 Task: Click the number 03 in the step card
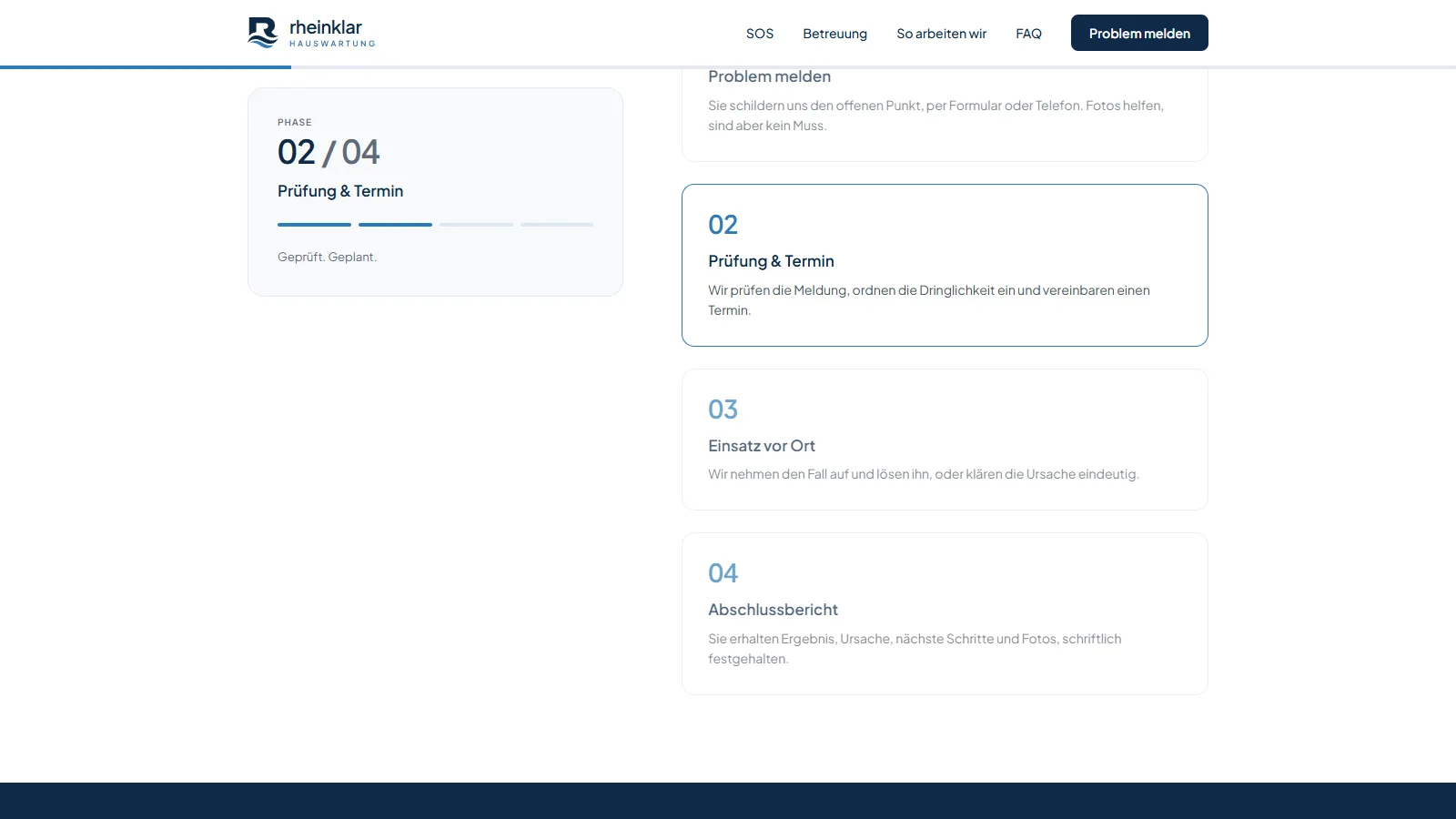tap(723, 409)
